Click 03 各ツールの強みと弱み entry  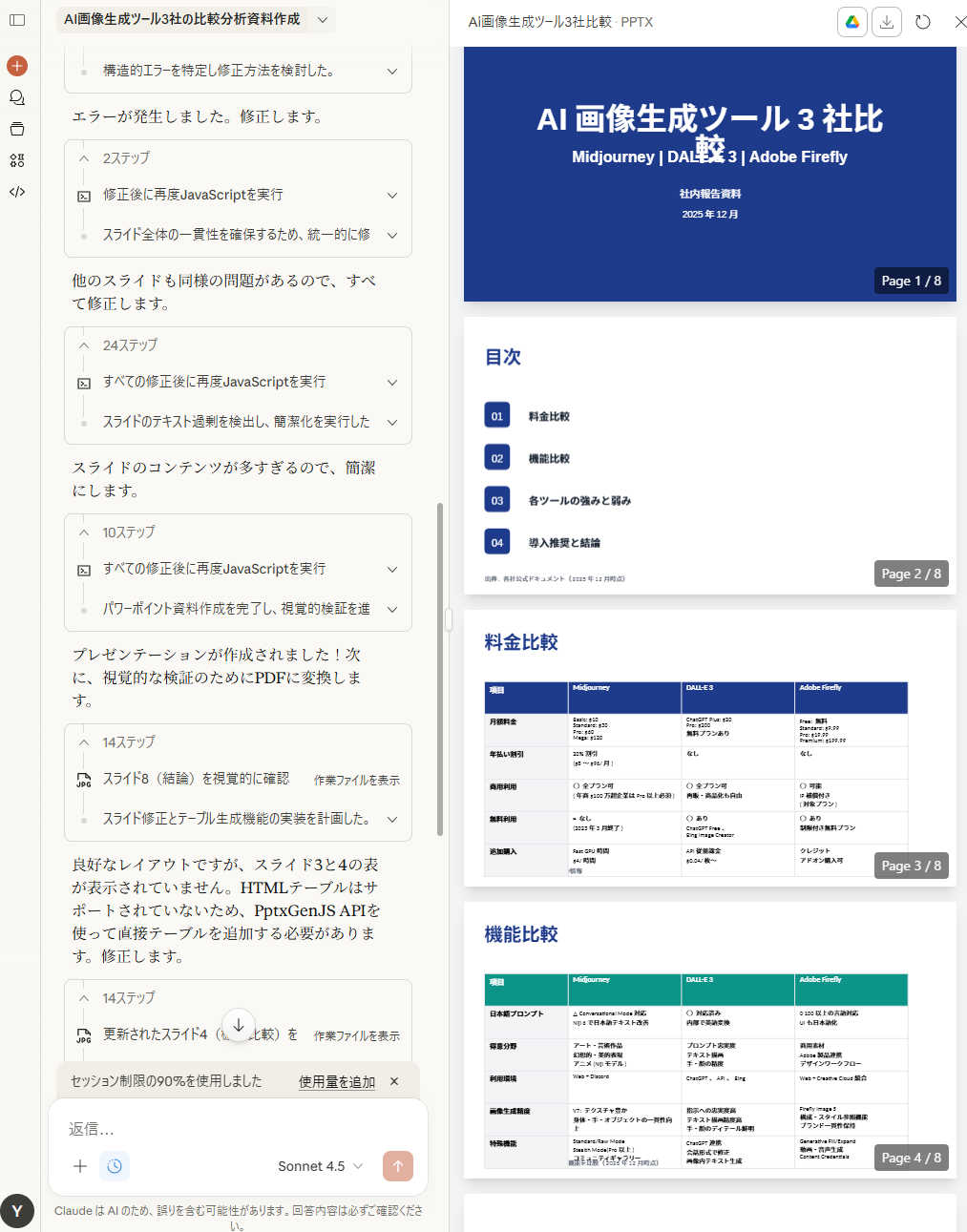tap(558, 500)
